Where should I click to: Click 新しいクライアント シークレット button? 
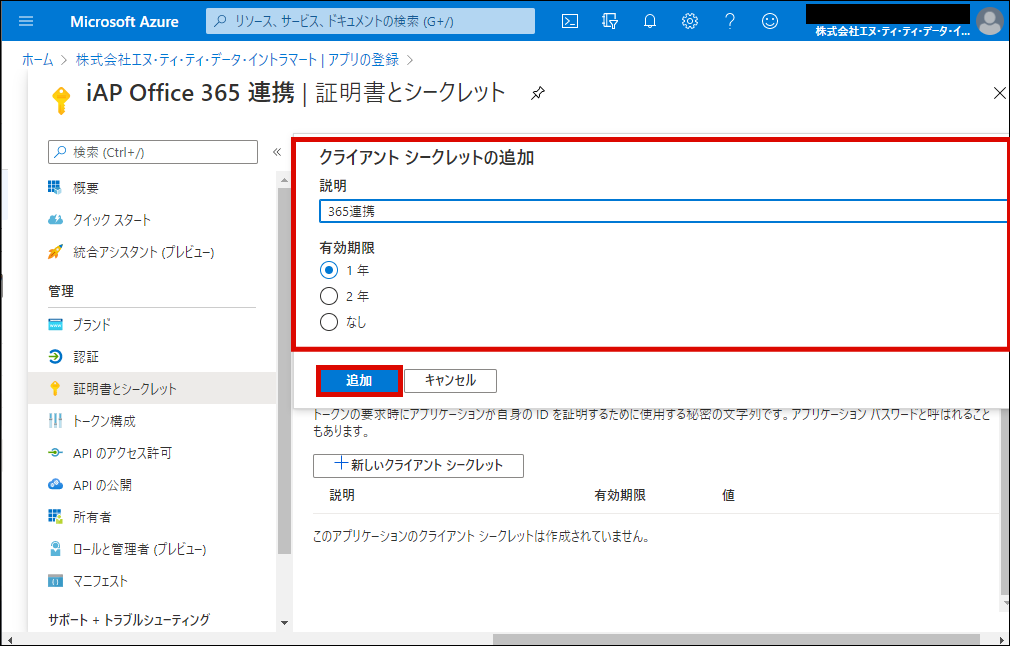coord(418,465)
